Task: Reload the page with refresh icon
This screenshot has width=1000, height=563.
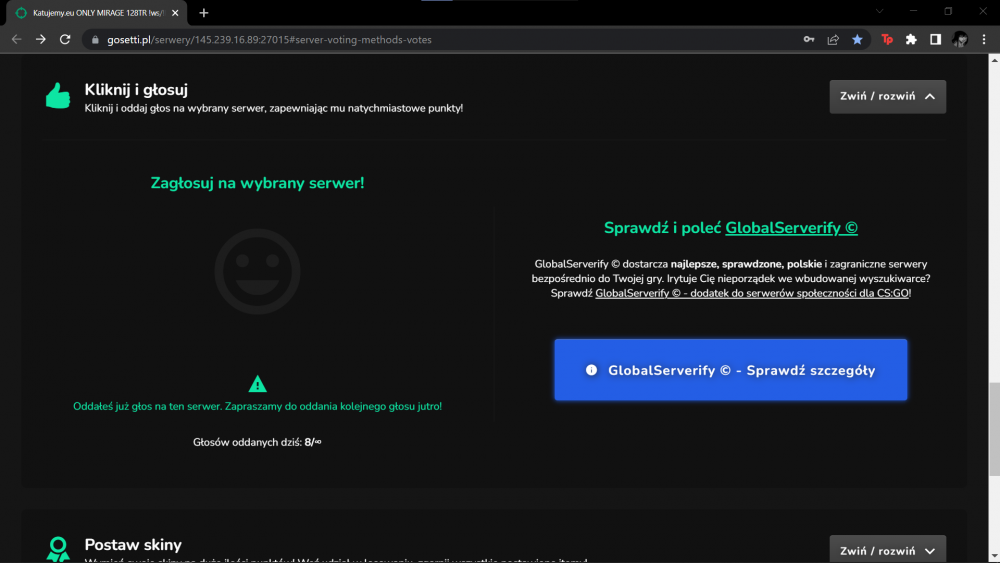Action: [65, 40]
